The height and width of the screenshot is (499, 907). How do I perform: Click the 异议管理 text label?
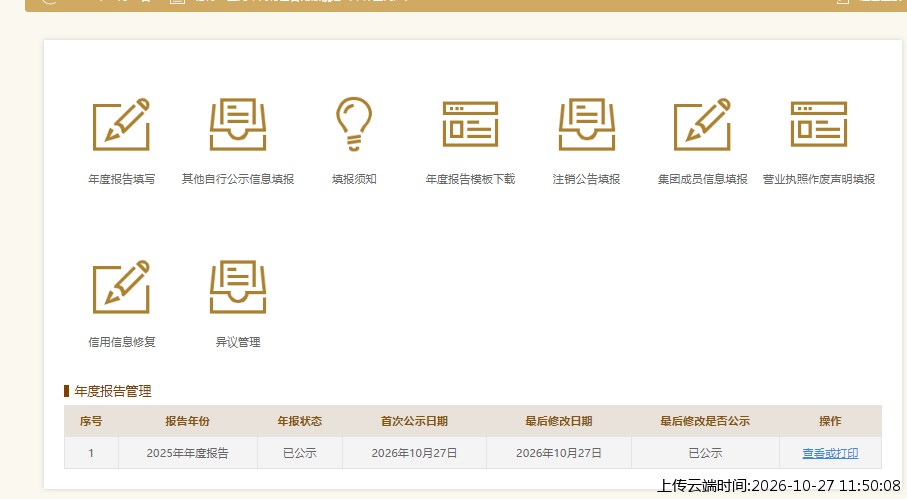coord(238,342)
